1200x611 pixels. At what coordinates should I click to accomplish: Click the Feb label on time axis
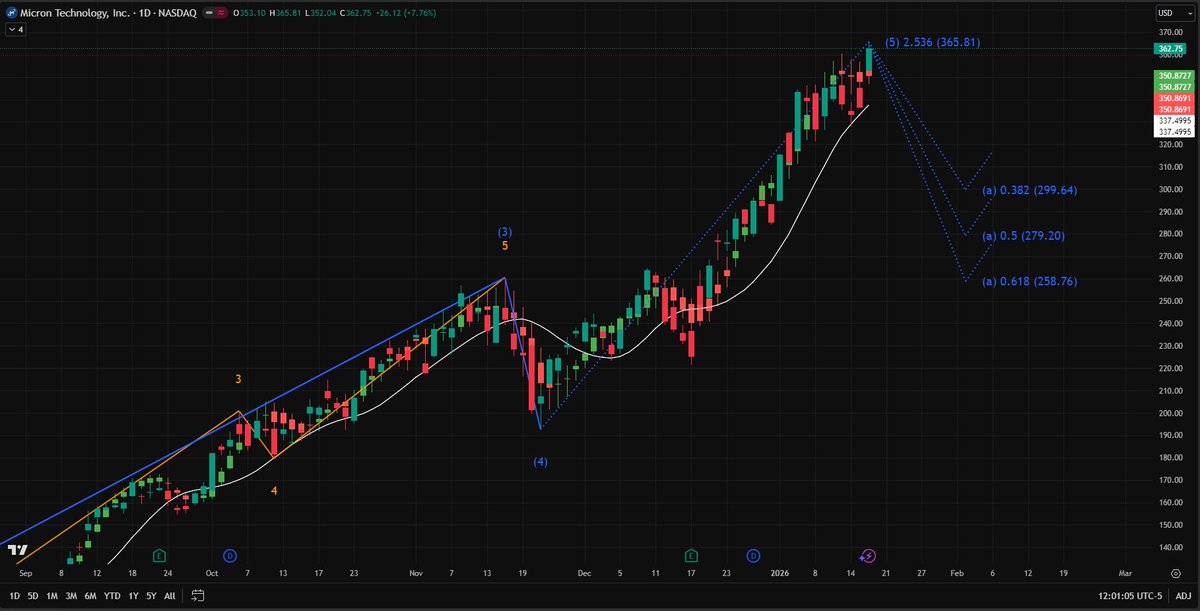959,574
